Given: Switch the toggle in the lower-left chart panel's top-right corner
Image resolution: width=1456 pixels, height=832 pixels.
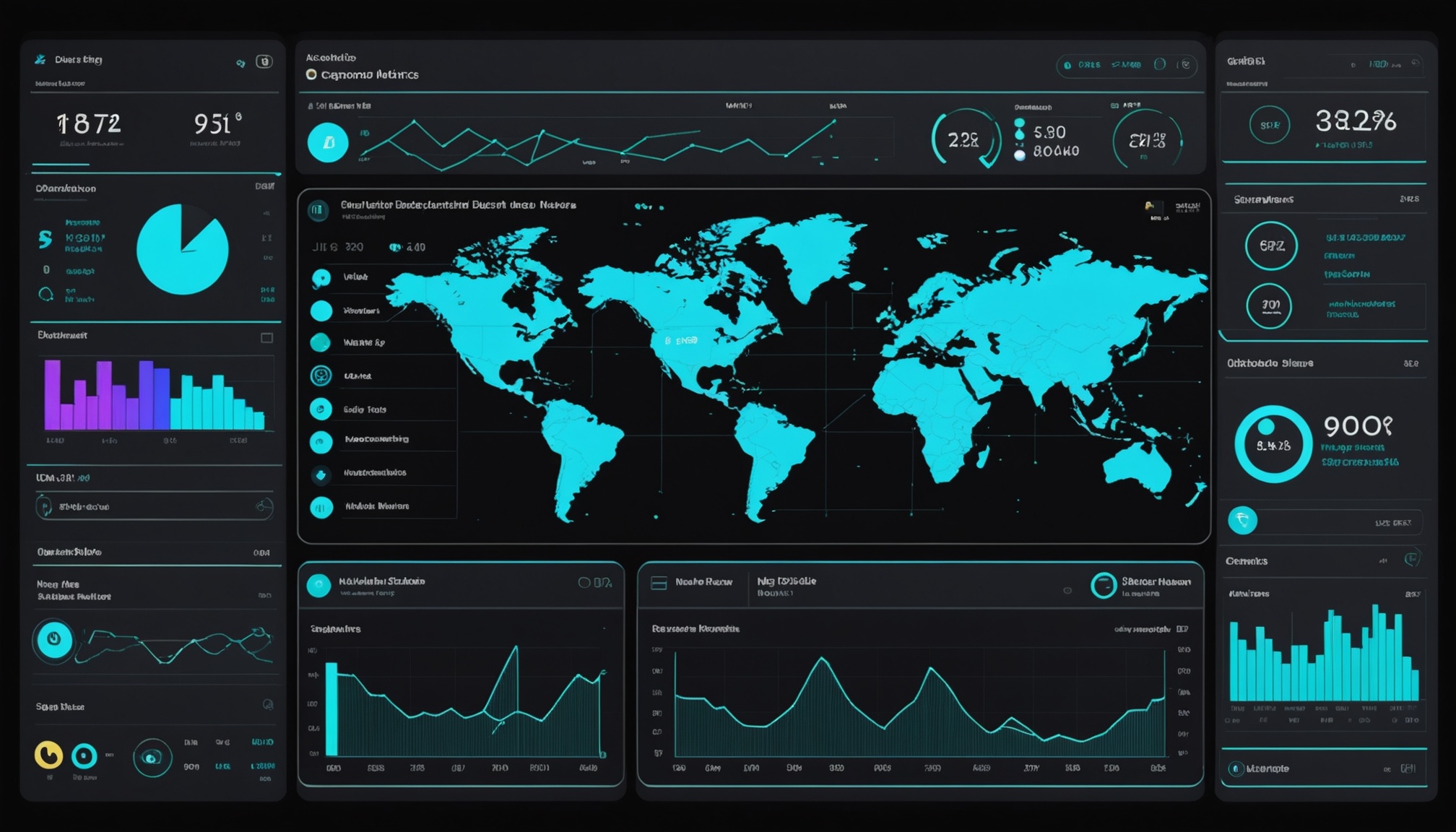Looking at the screenshot, I should [x=595, y=582].
